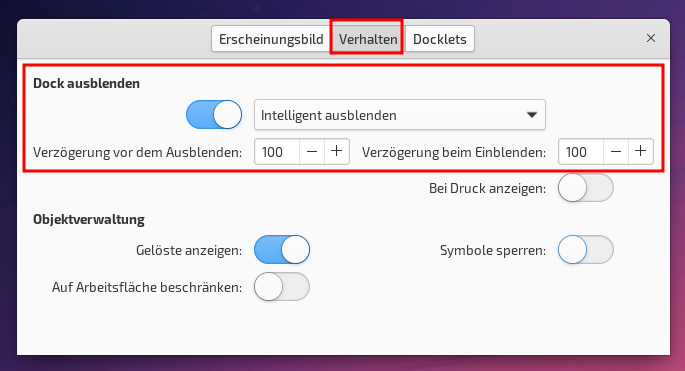
Task: Click the Objektverwaltung section heading
Action: tap(89, 219)
